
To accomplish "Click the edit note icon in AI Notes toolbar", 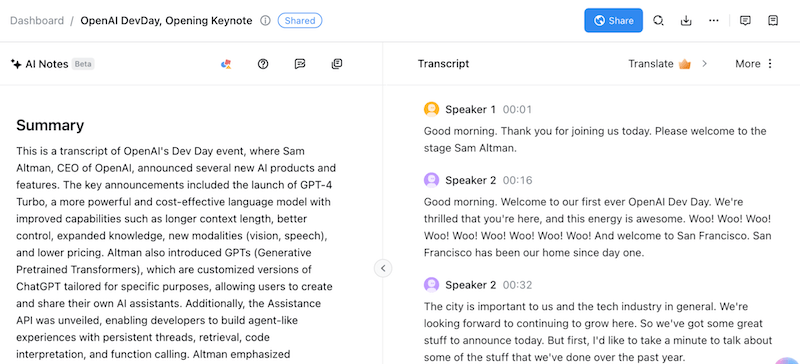I will click(300, 64).
